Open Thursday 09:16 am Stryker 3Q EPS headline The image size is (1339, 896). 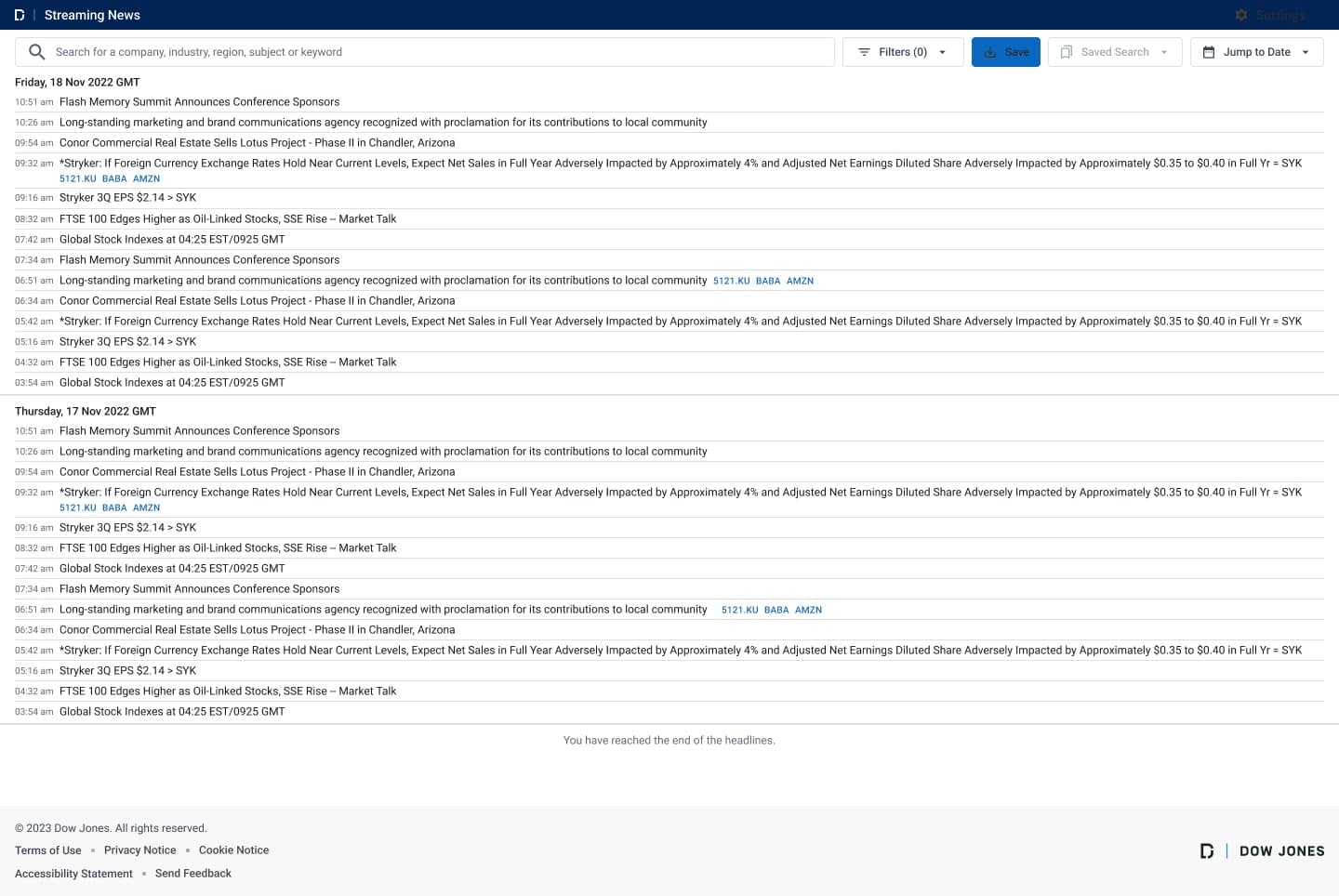click(128, 528)
